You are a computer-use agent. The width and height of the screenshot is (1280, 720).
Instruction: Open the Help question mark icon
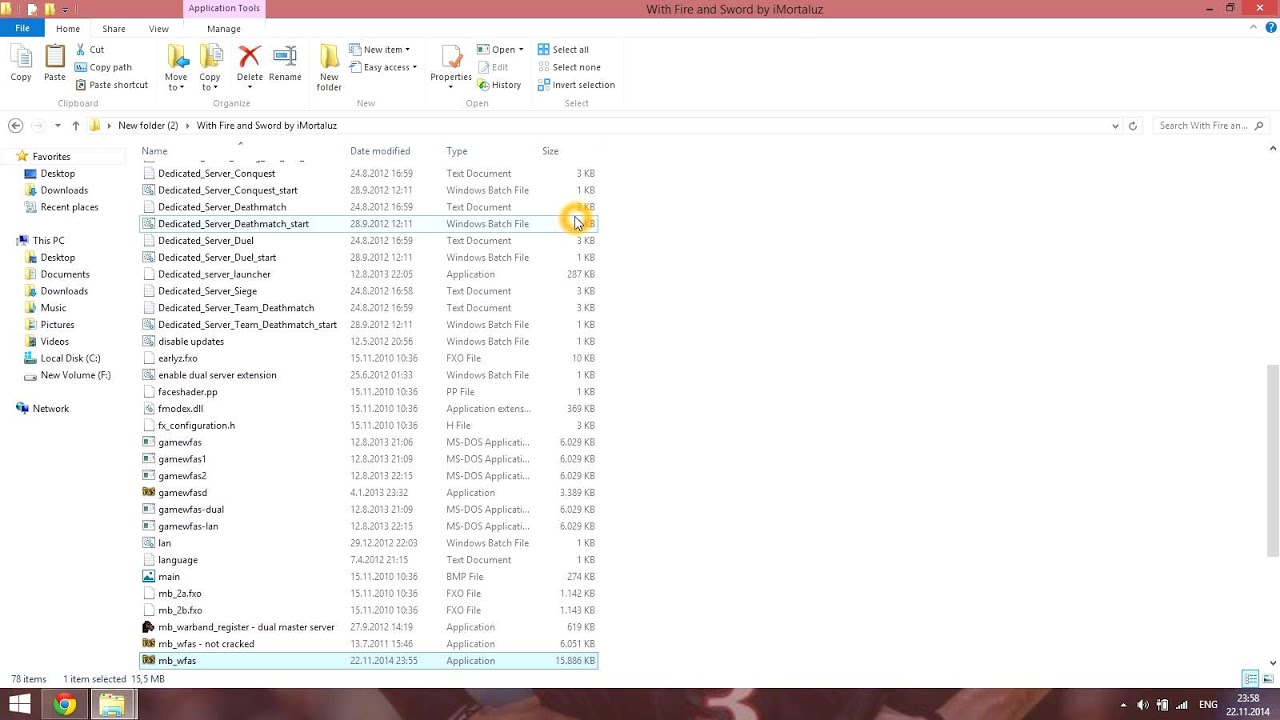coord(1269,29)
